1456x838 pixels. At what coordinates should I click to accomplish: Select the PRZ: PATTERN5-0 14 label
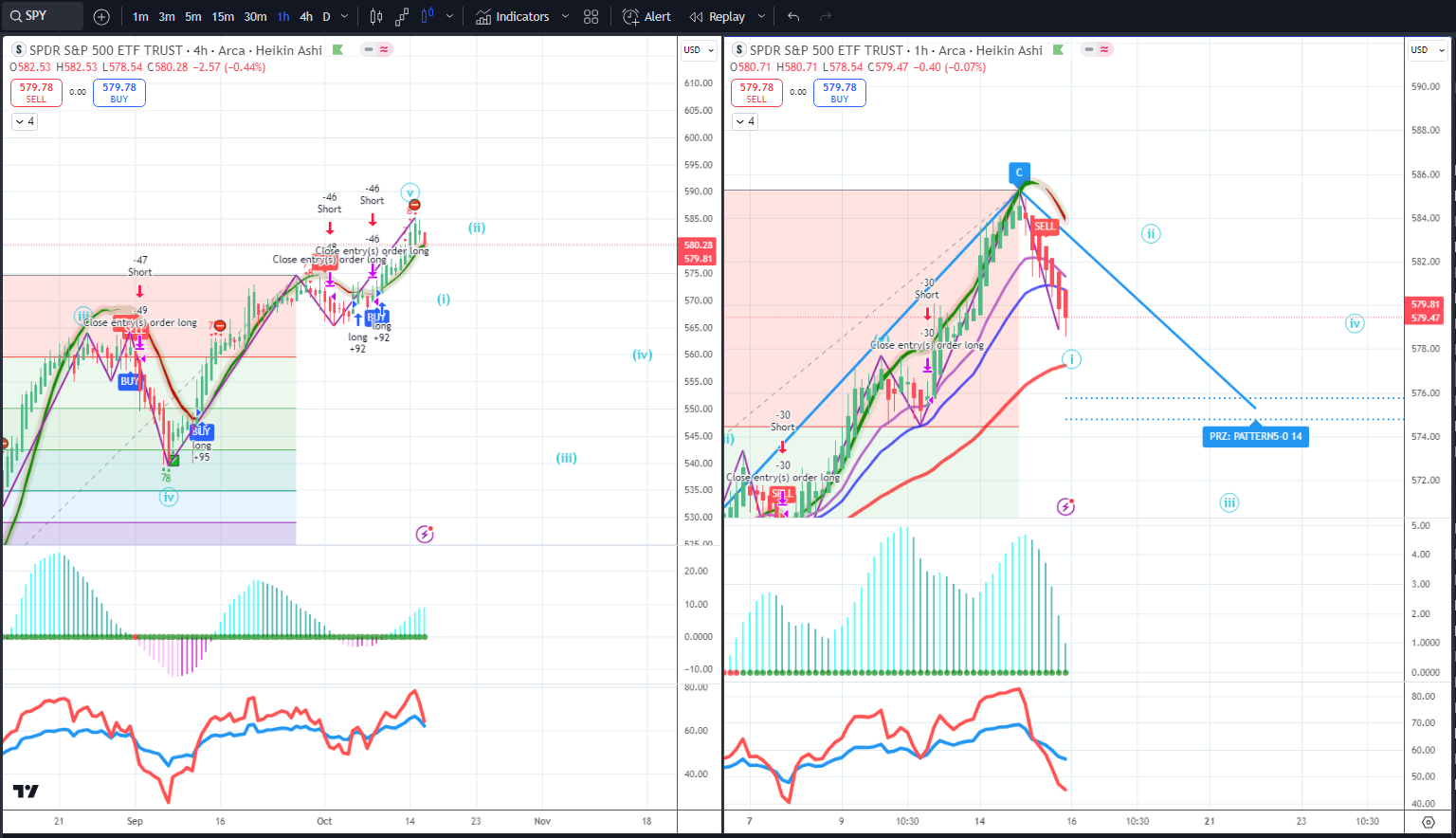point(1255,437)
